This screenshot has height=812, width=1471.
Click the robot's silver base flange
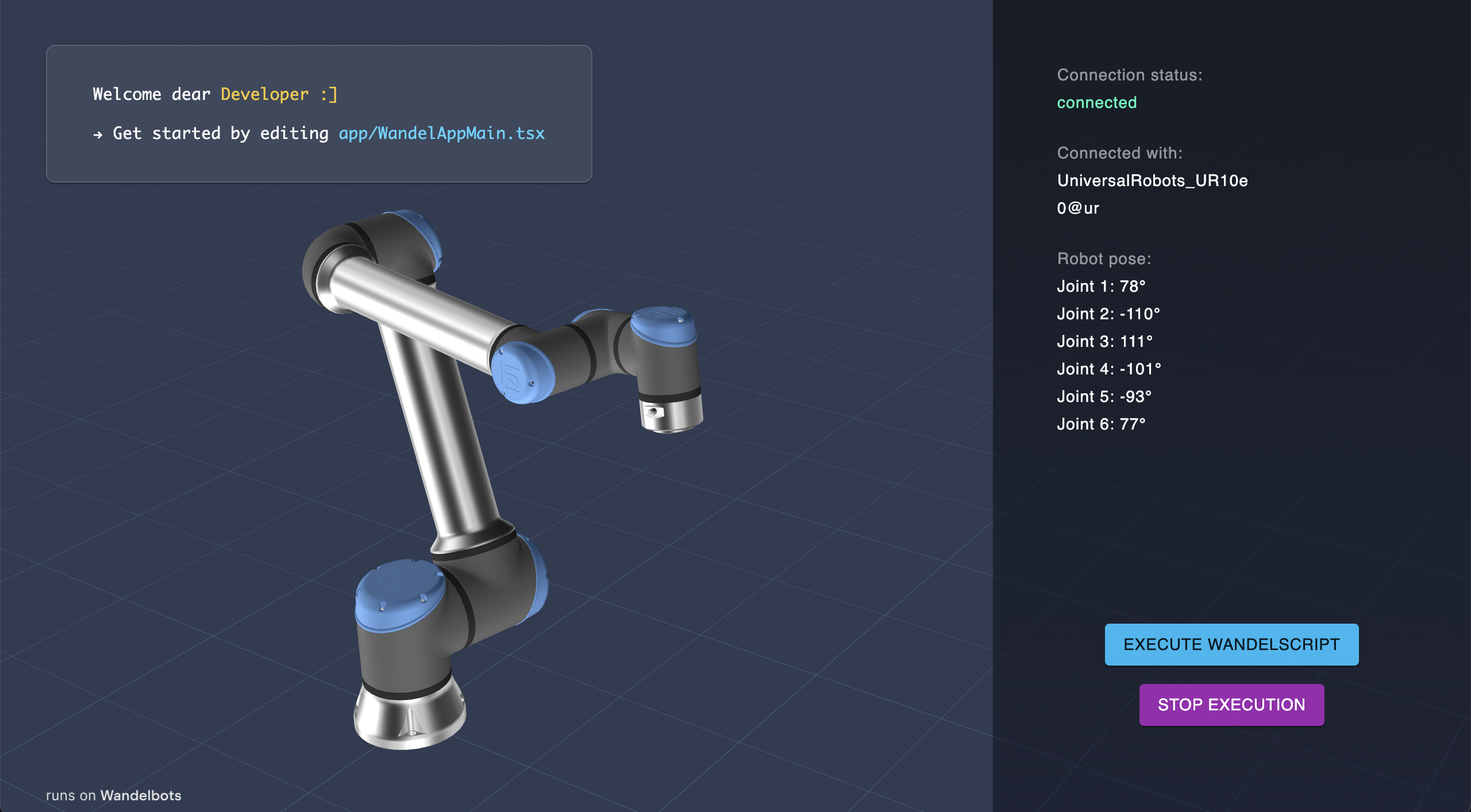click(x=409, y=715)
